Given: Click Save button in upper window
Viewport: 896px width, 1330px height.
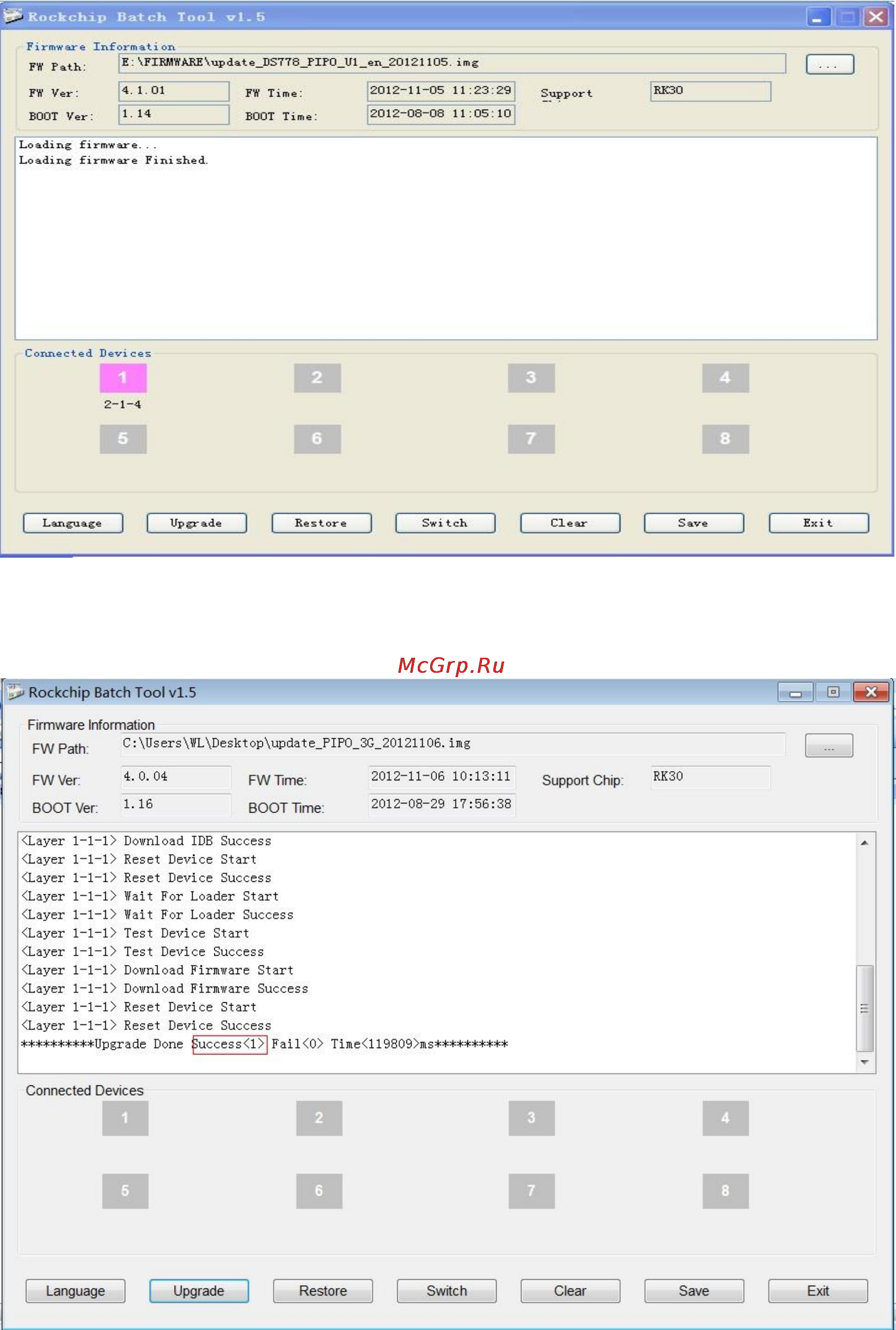Looking at the screenshot, I should [x=694, y=523].
